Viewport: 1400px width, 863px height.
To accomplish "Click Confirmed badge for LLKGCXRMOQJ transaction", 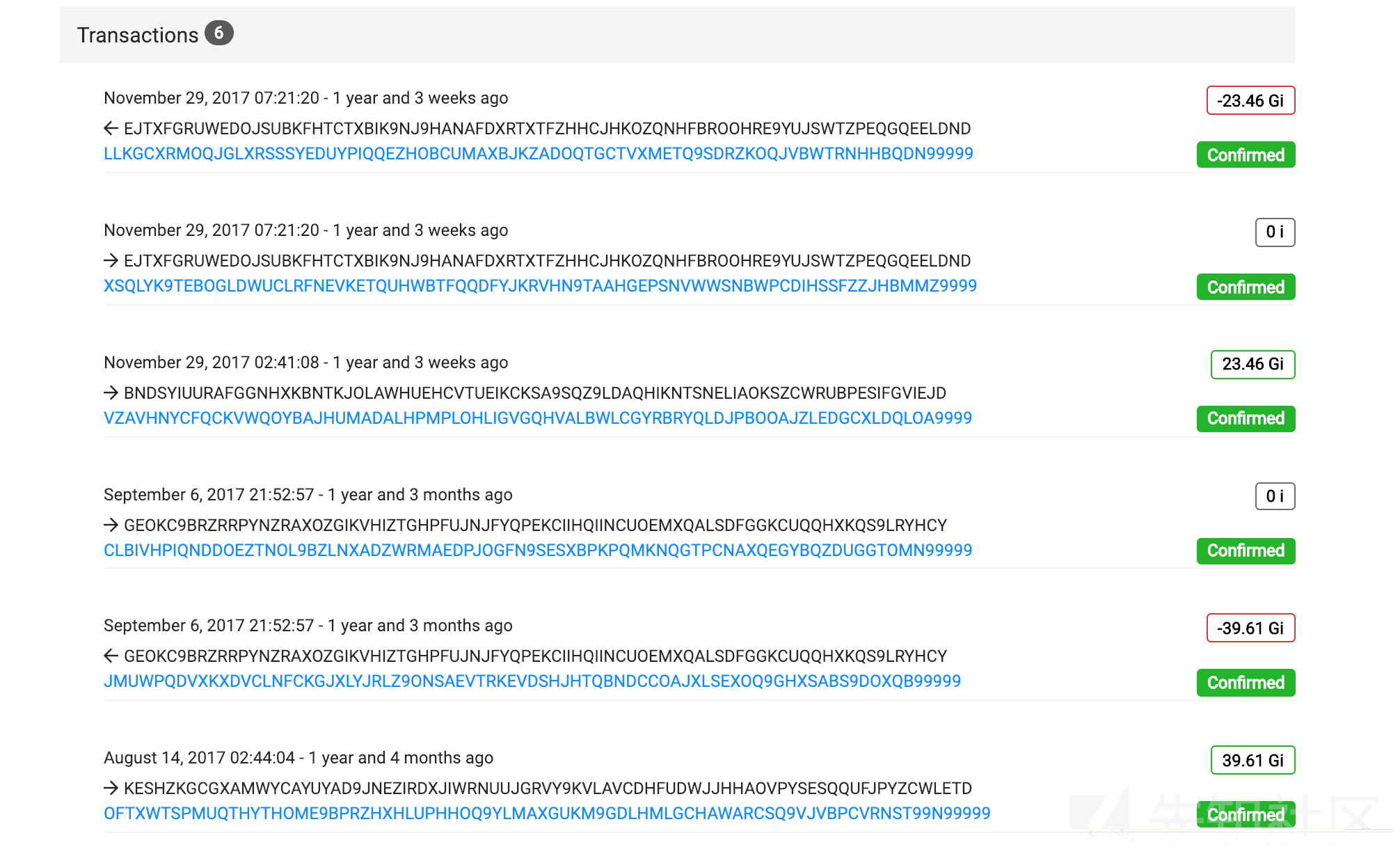I will click(1246, 155).
